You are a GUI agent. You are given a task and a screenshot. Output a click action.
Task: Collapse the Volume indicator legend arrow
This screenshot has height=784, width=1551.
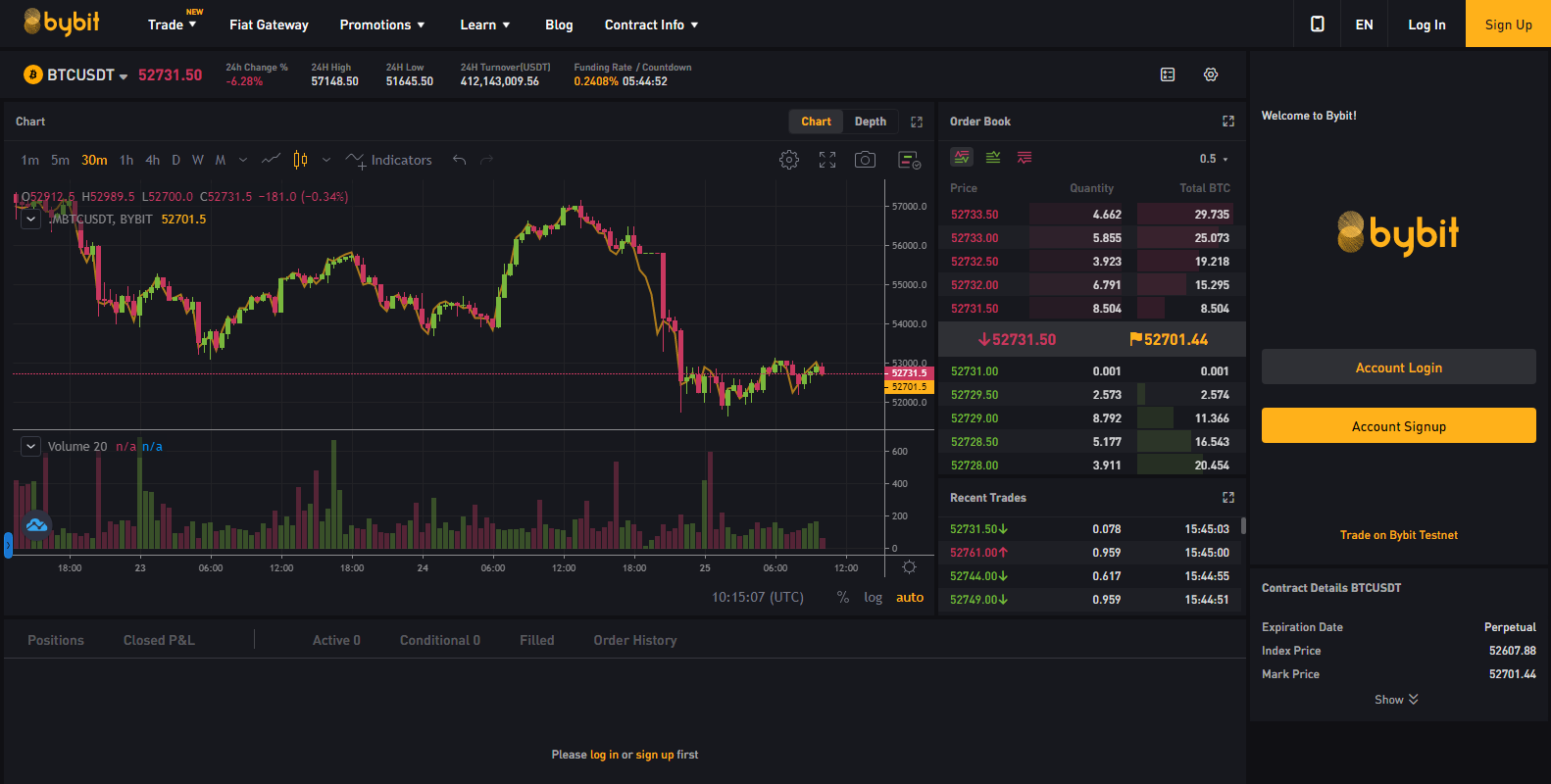(31, 446)
